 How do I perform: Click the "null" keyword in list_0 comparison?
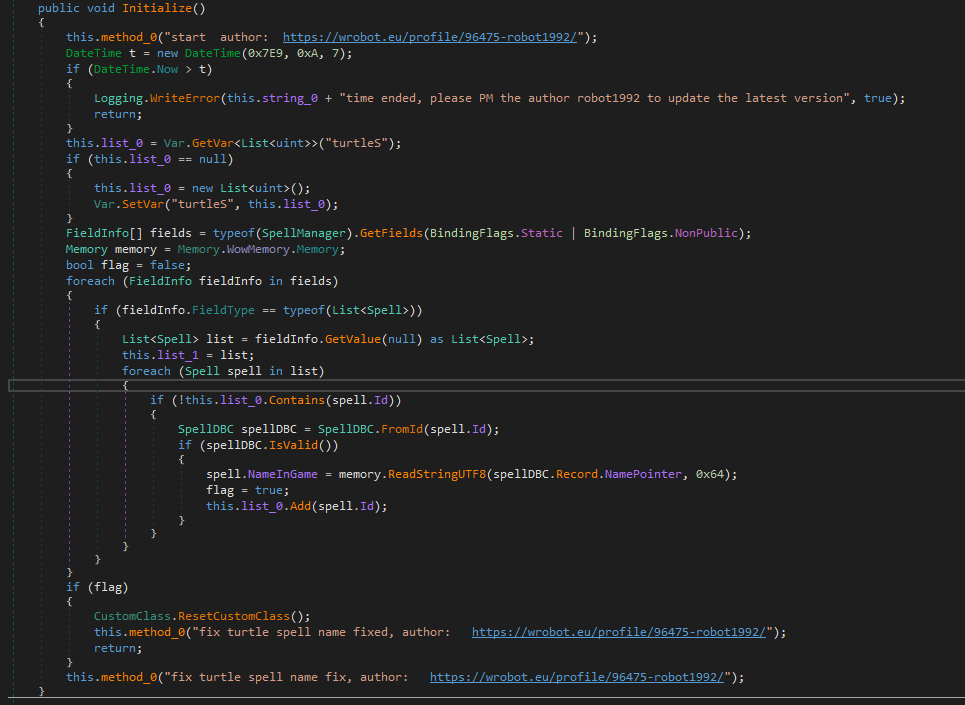[213, 159]
